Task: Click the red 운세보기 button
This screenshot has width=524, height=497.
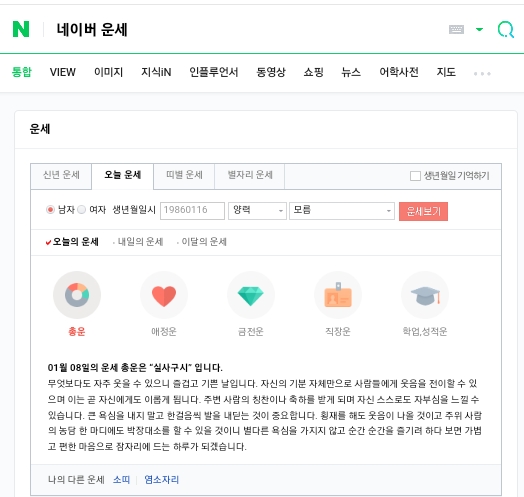Action: (423, 211)
